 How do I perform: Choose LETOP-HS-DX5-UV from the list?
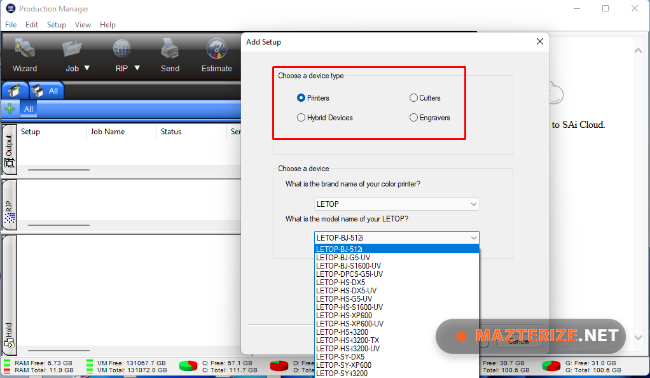(397, 291)
